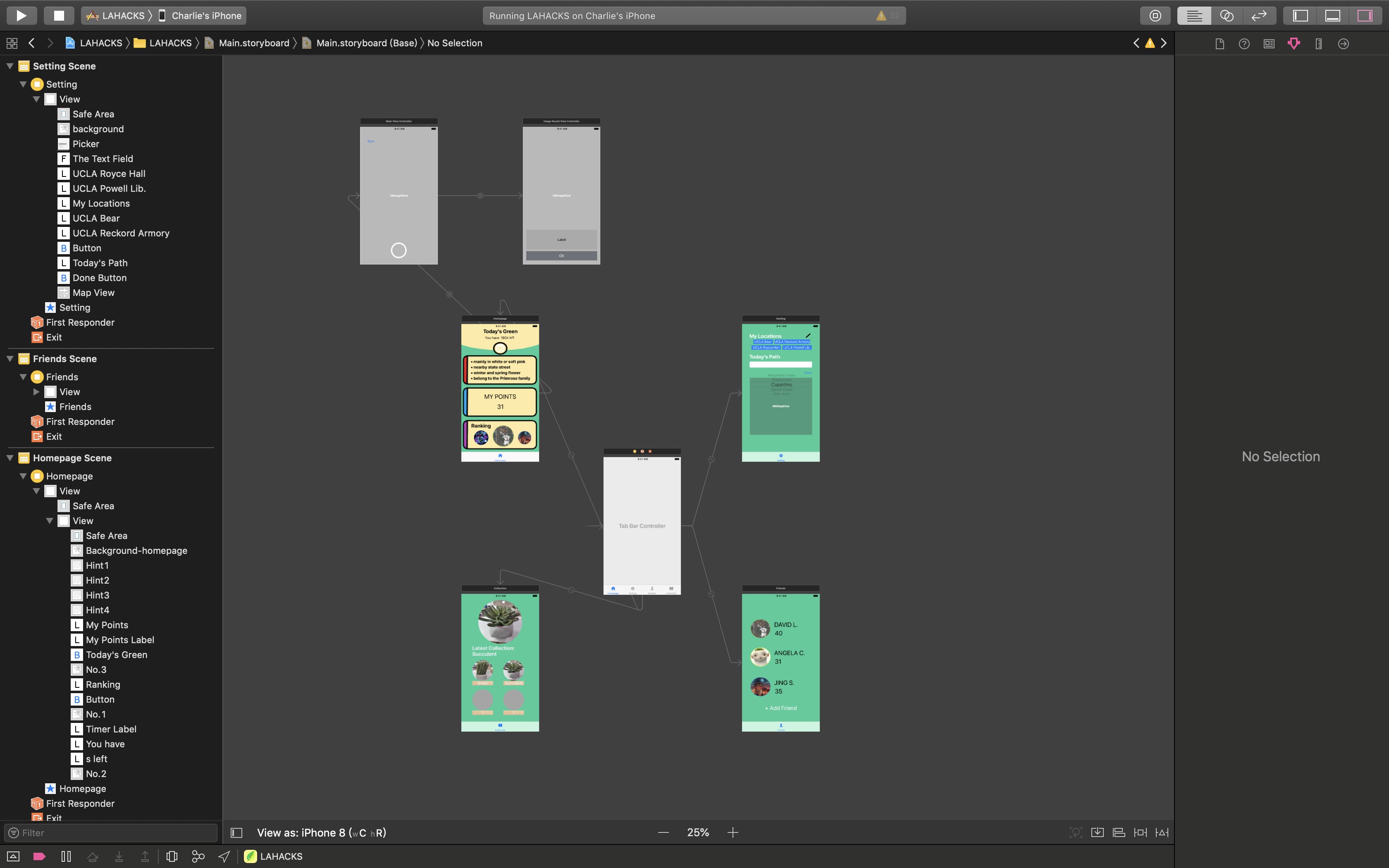
Task: Click the Pause program execution icon
Action: 66,856
